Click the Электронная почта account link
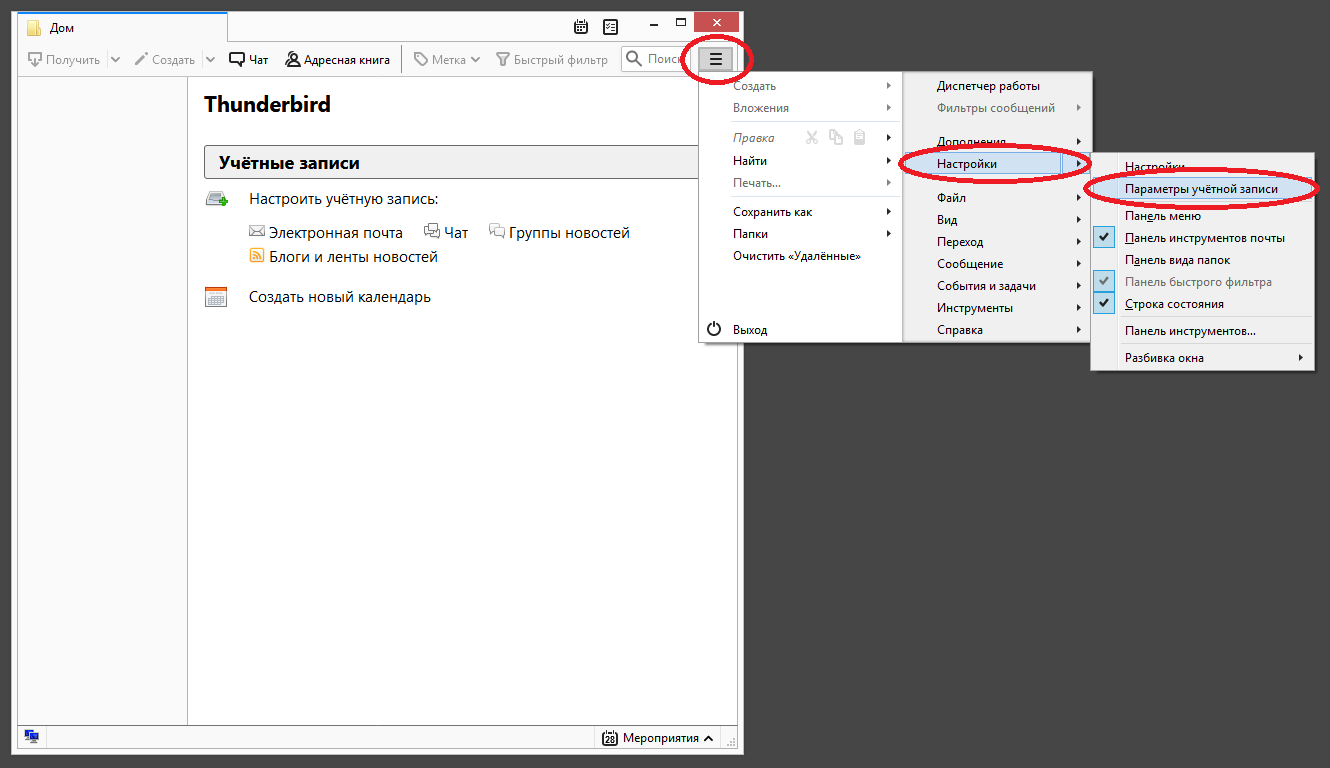 pyautogui.click(x=335, y=233)
